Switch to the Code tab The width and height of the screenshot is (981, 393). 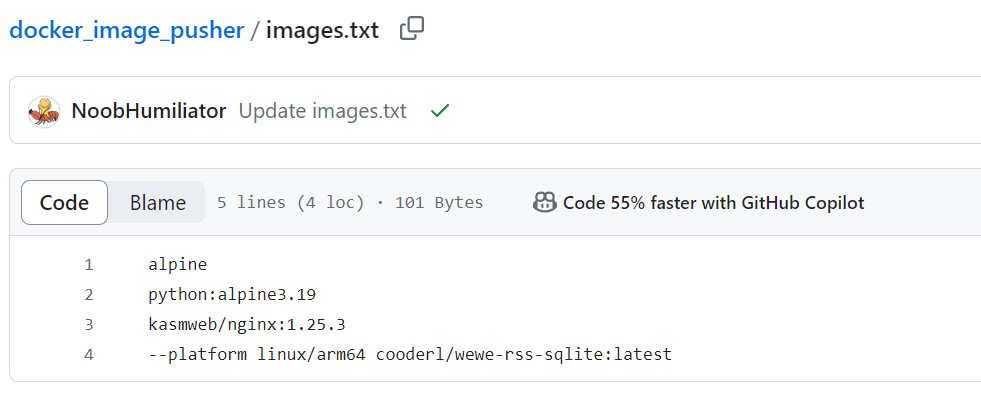[x=64, y=203]
